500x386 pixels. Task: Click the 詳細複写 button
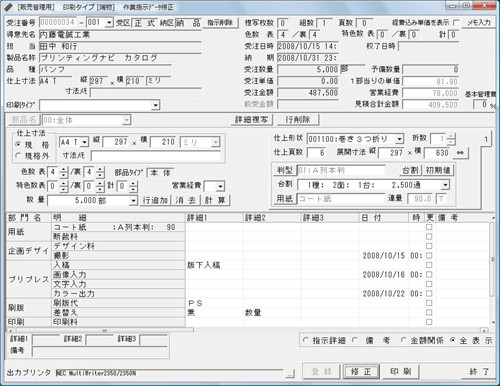(252, 120)
